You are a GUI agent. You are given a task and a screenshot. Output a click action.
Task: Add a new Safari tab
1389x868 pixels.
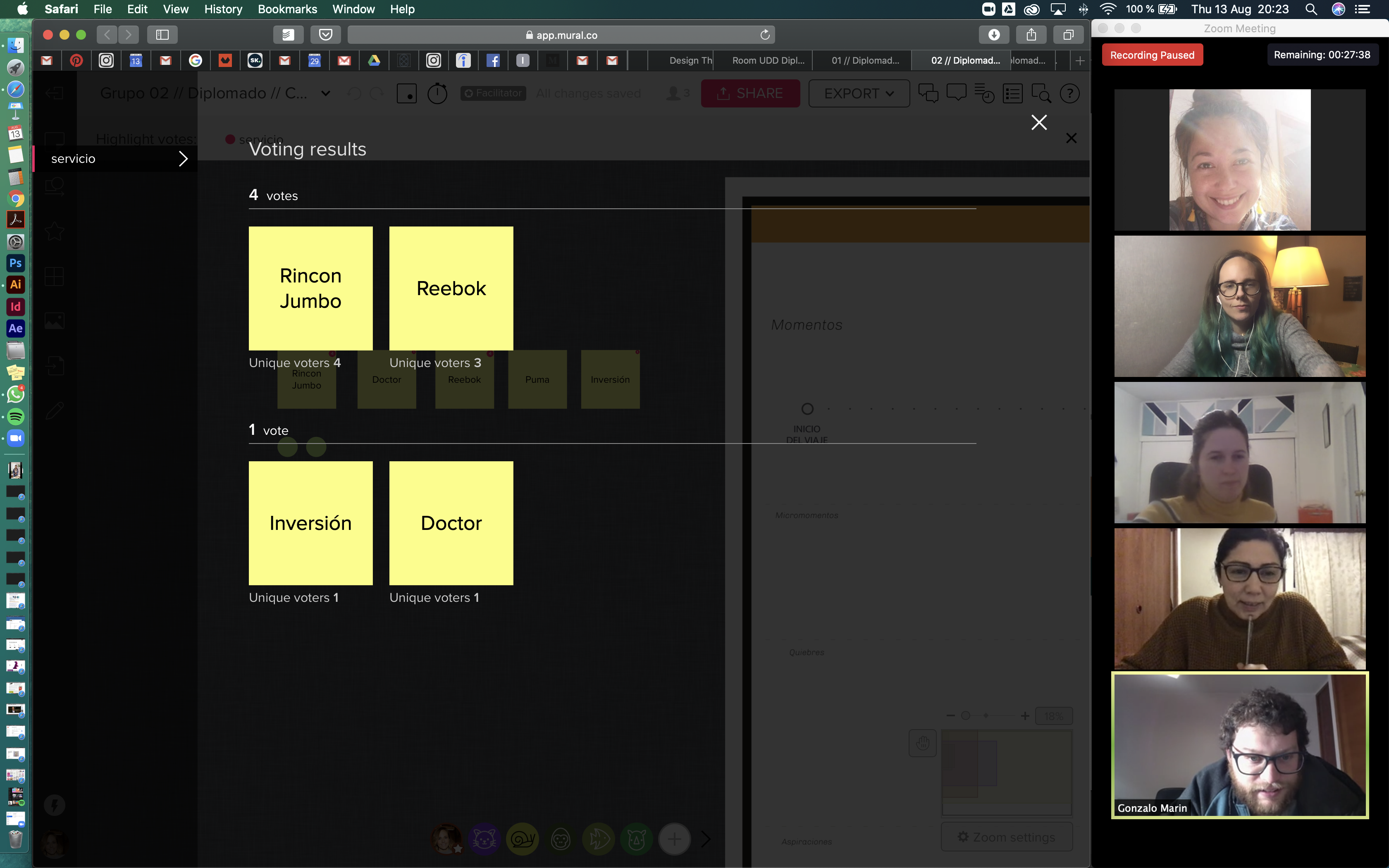pos(1080,60)
